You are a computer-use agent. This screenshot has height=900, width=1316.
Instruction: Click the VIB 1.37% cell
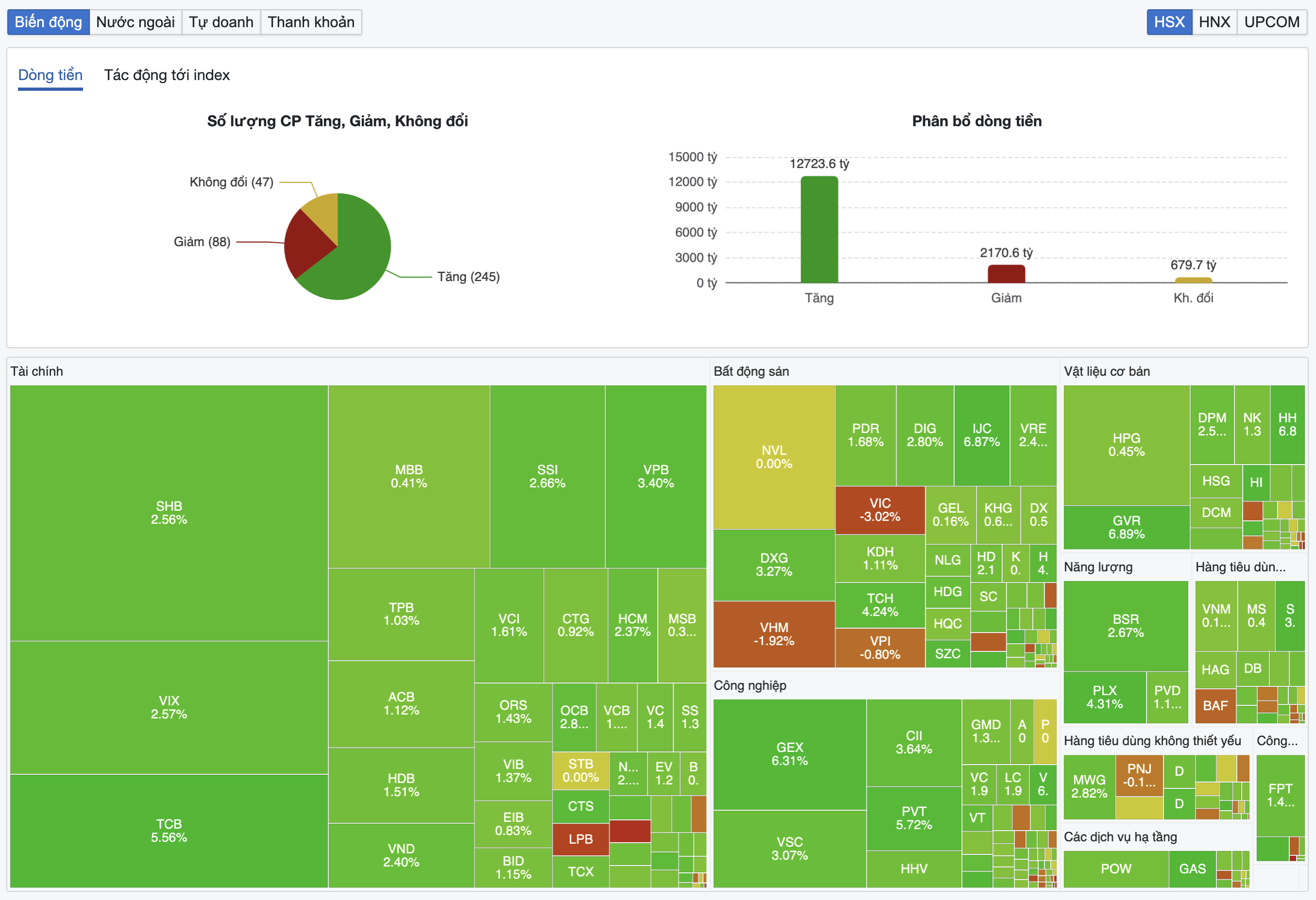(x=513, y=771)
